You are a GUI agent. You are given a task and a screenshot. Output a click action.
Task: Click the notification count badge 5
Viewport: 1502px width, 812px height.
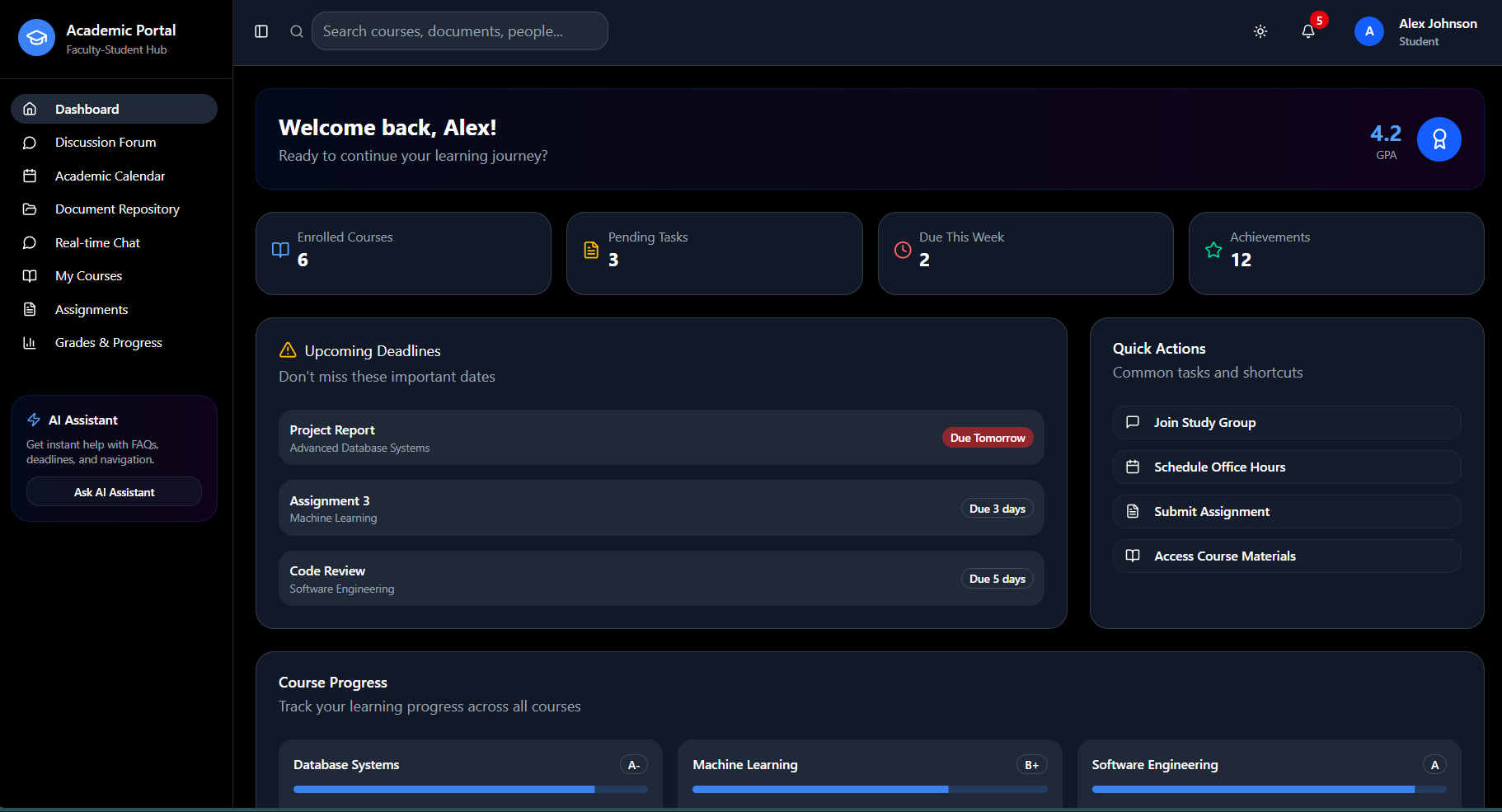tap(1319, 21)
